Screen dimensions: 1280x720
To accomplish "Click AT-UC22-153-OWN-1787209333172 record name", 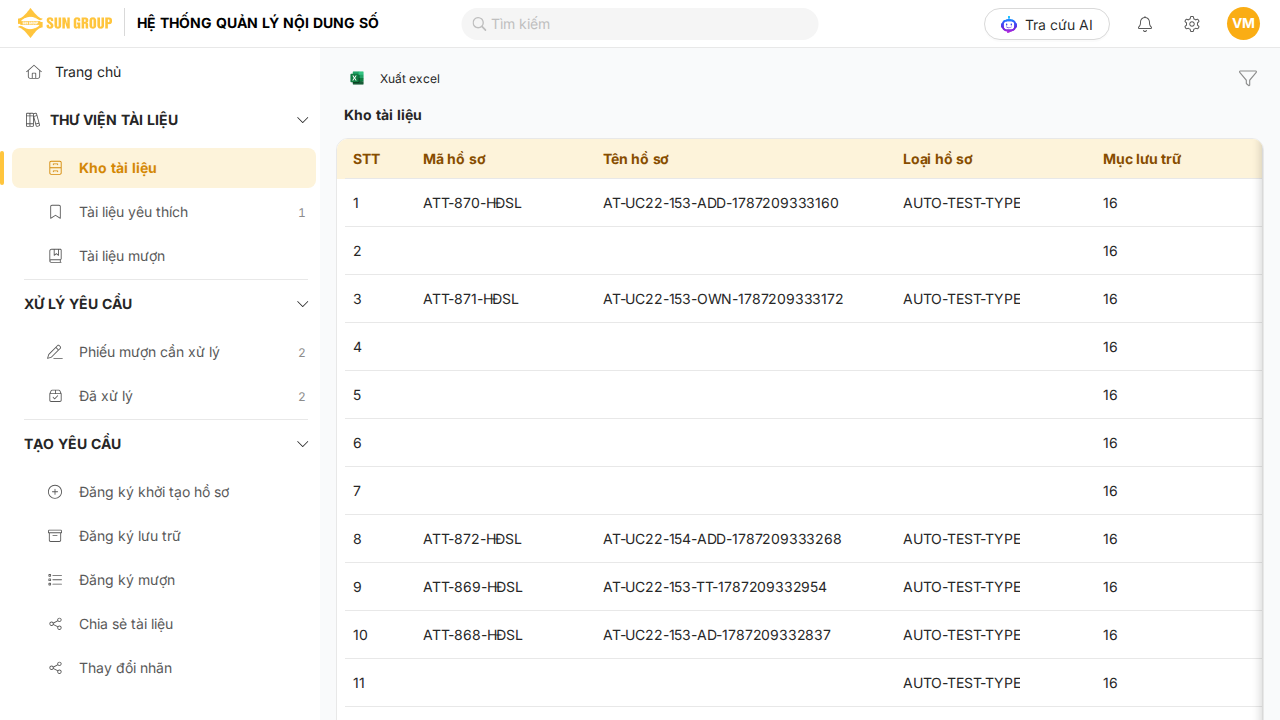I will point(723,299).
